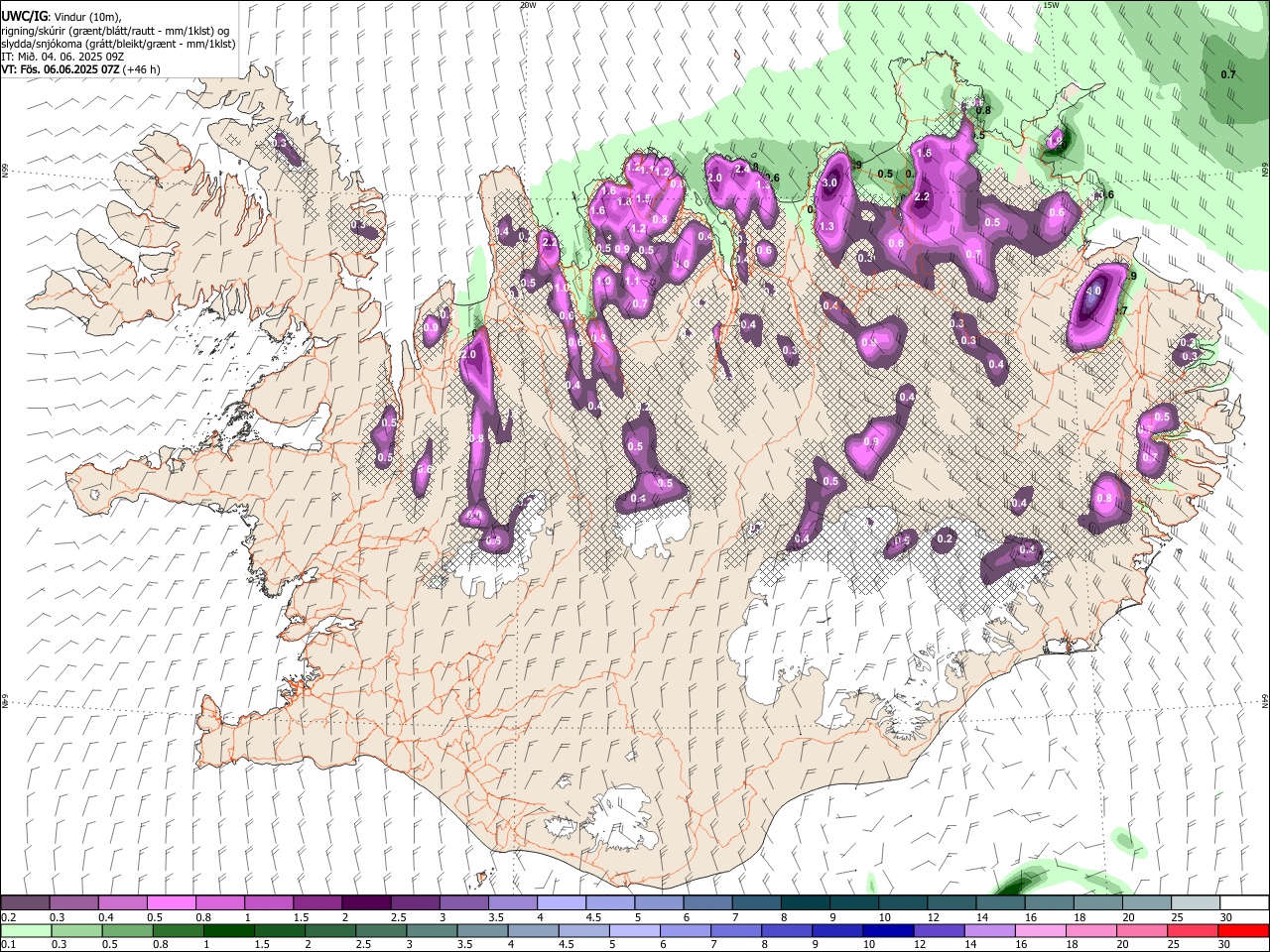The width and height of the screenshot is (1270, 952).
Task: Click the title text 'UWC/IG: Vindur (10m),'
Action: pos(61,16)
